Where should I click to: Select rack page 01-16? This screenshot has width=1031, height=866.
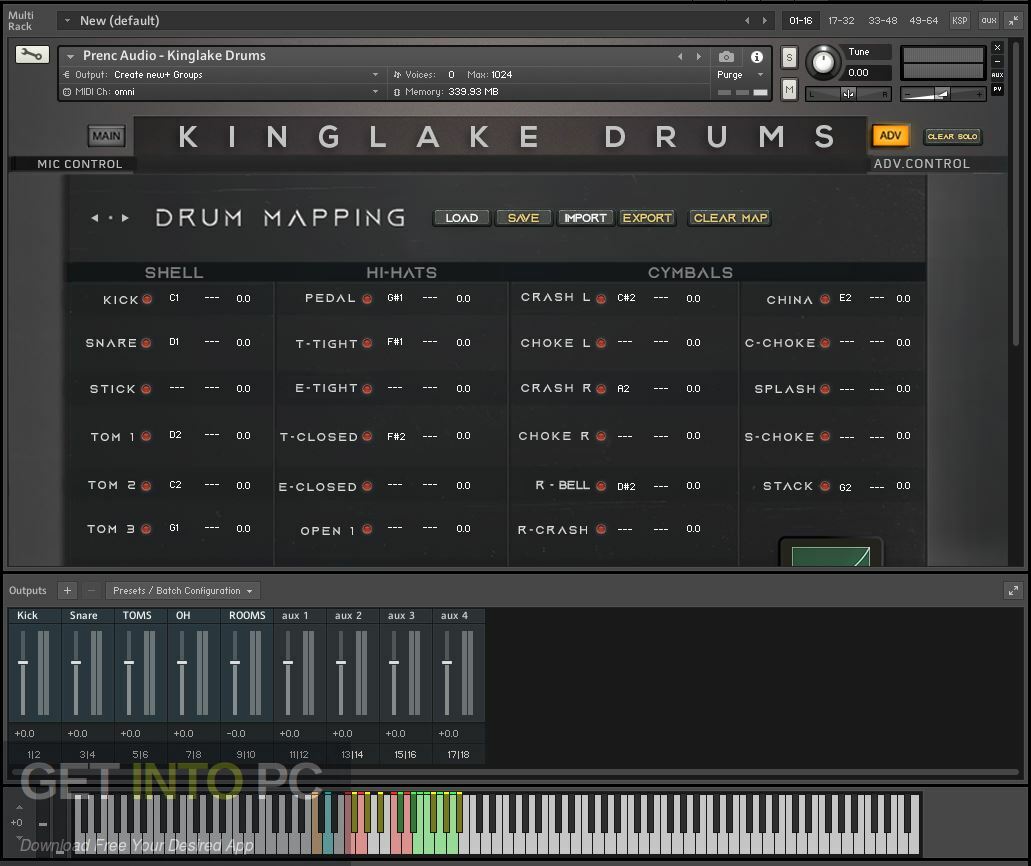click(x=800, y=20)
